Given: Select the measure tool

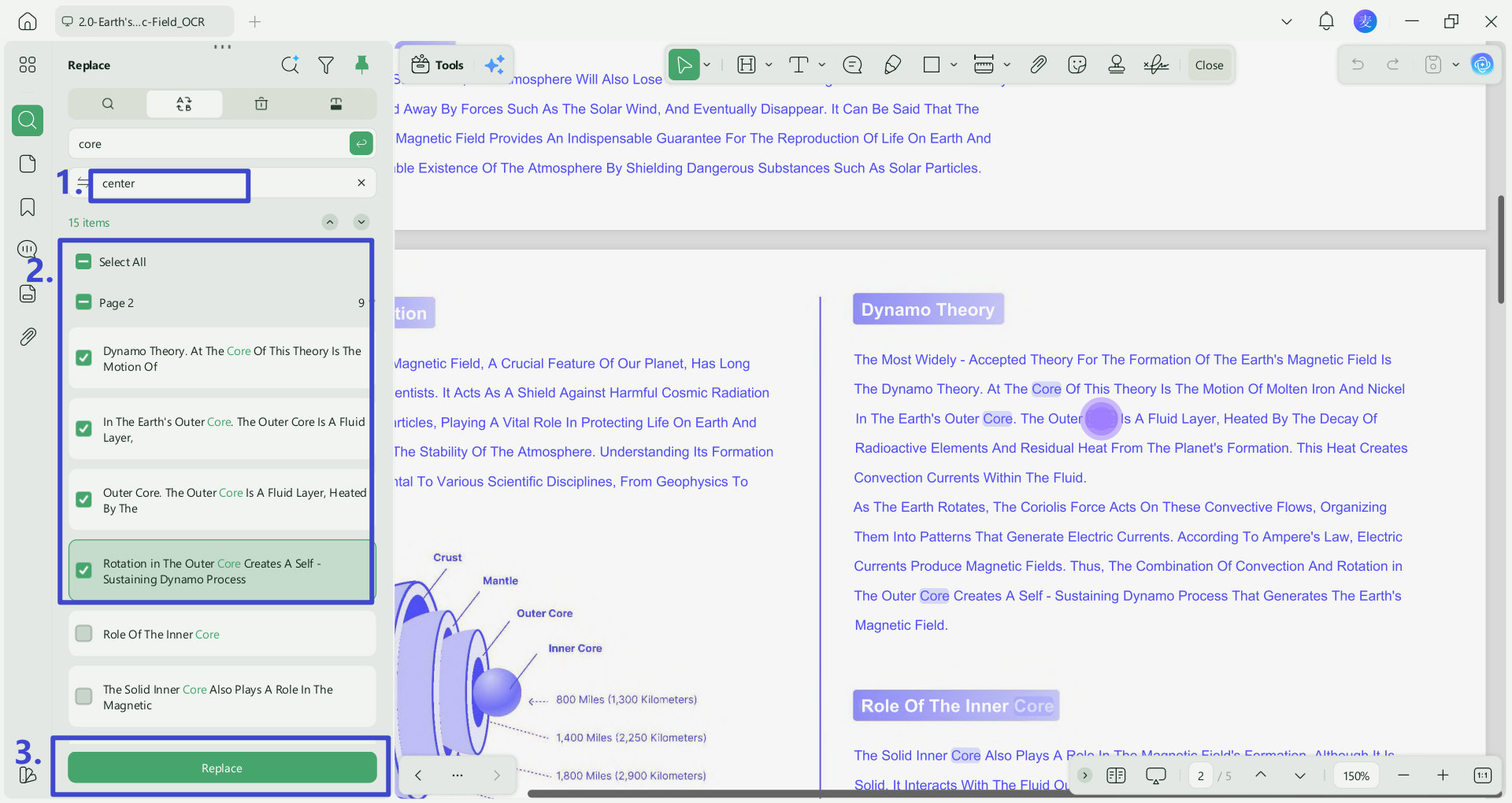Looking at the screenshot, I should pos(984,65).
